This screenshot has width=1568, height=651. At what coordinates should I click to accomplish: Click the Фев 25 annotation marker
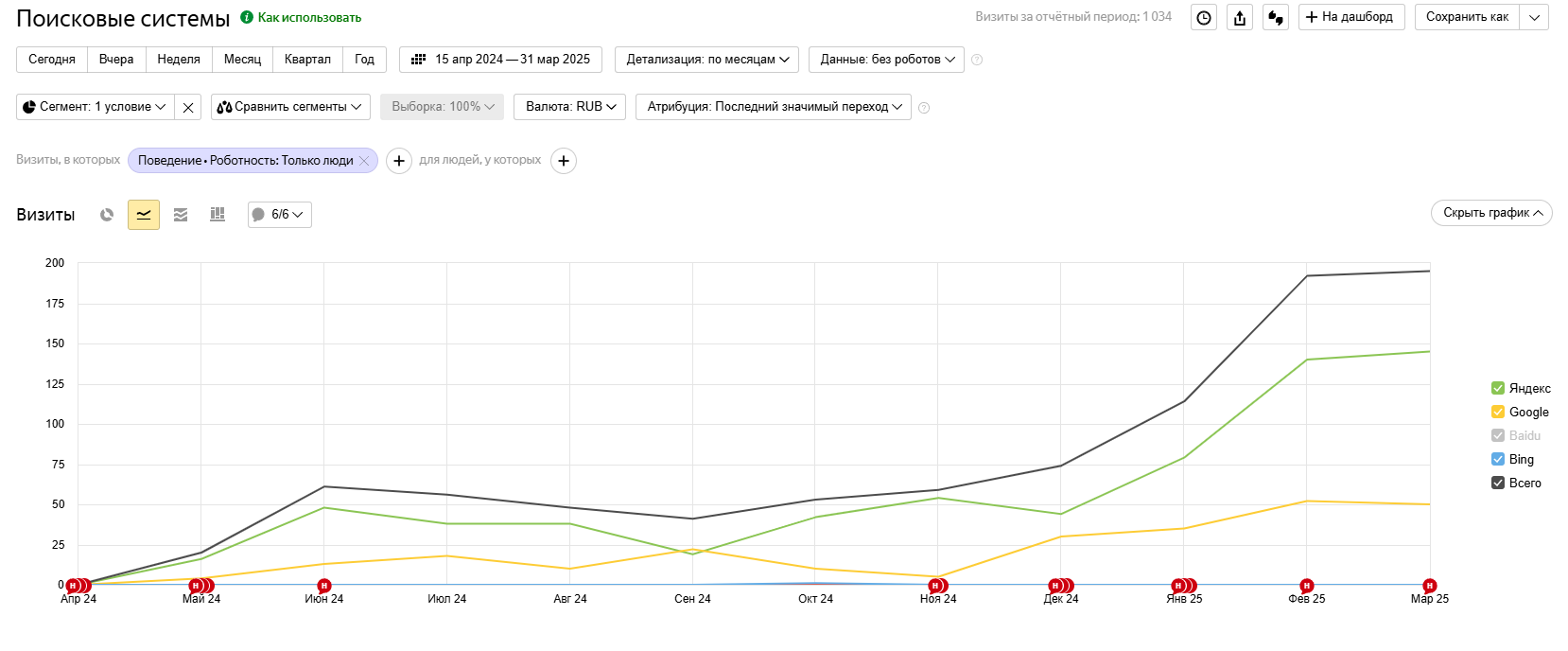coord(1306,586)
